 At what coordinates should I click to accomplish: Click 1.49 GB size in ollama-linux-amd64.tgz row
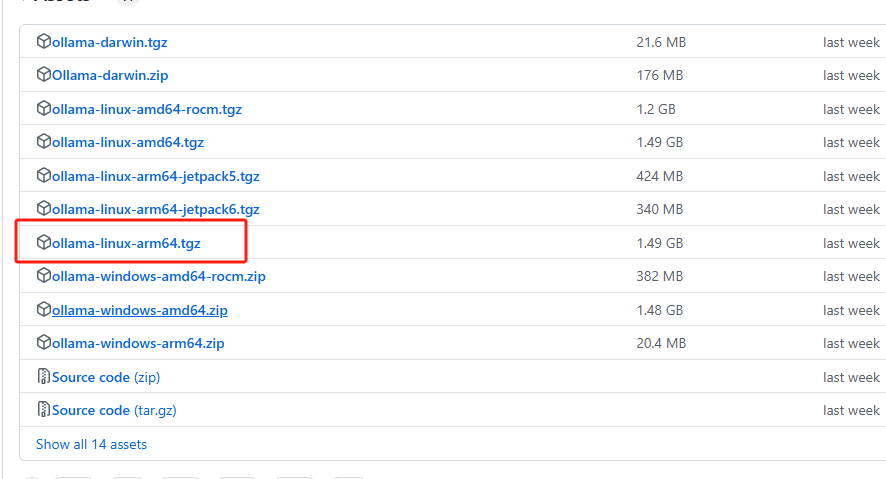tap(660, 142)
